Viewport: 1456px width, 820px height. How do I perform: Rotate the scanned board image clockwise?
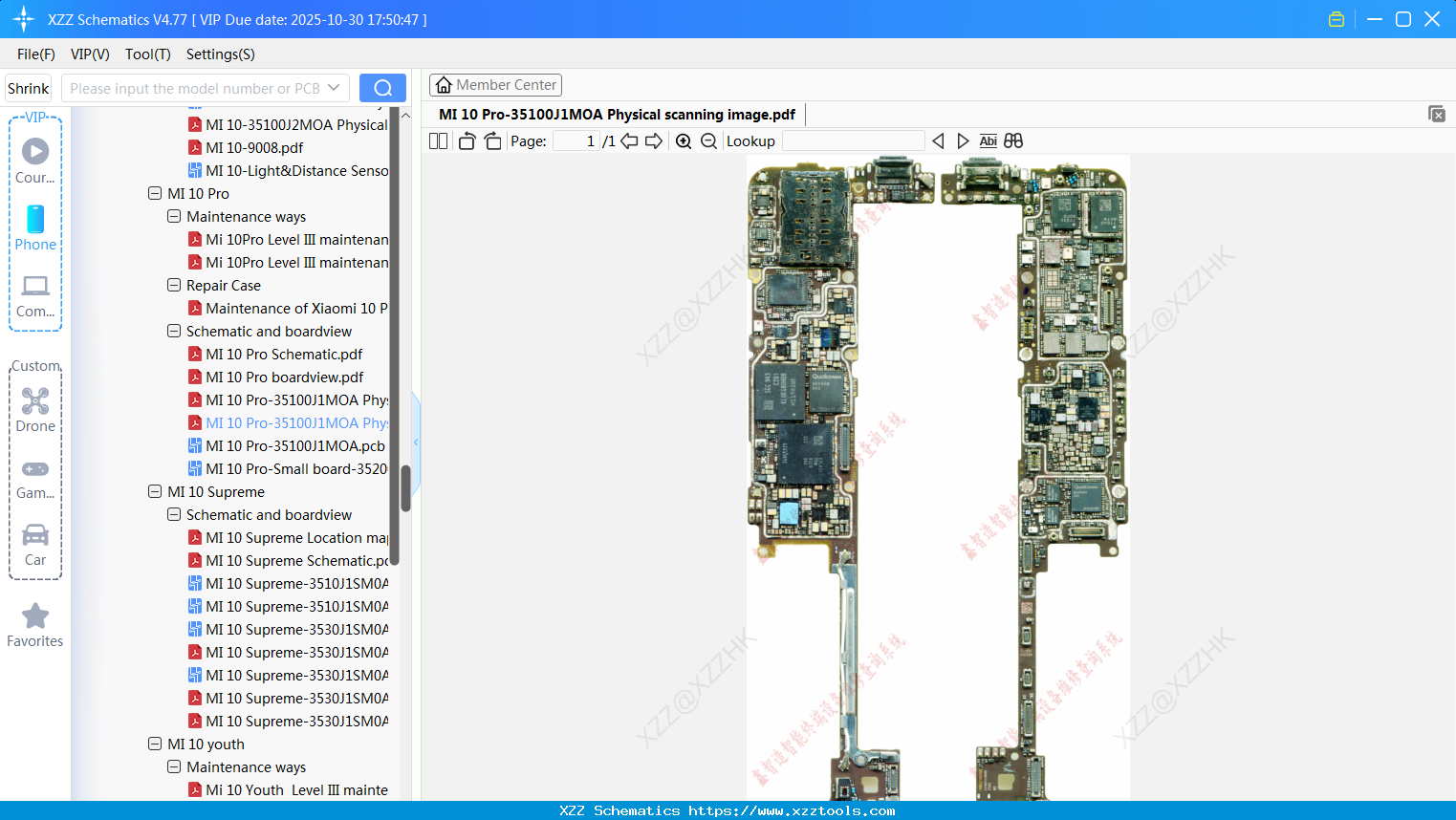(491, 140)
